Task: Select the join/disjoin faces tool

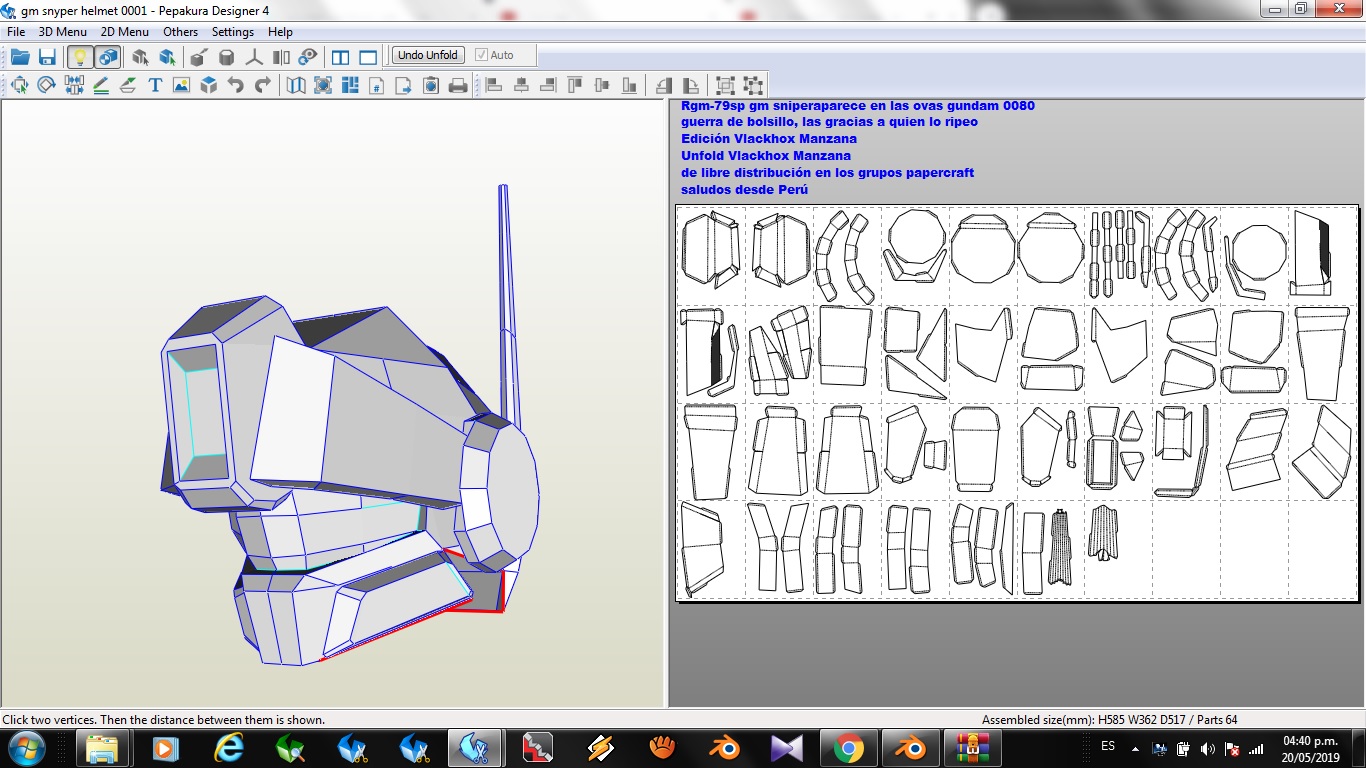Action: [73, 85]
